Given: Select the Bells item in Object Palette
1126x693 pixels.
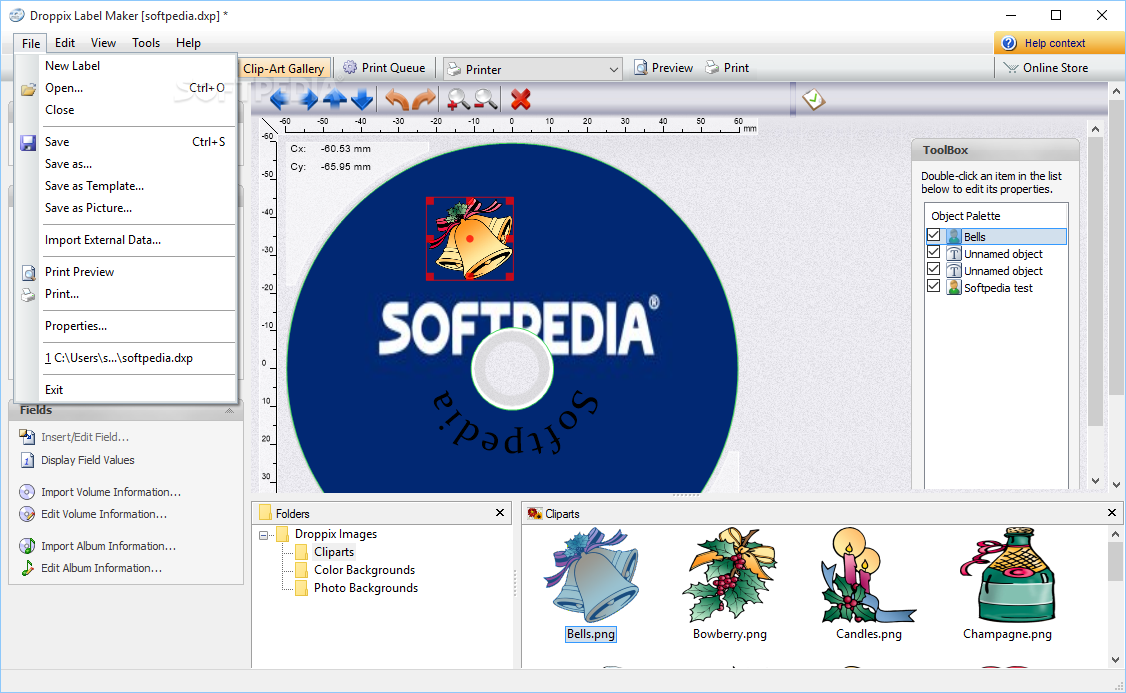Looking at the screenshot, I should click(1005, 236).
